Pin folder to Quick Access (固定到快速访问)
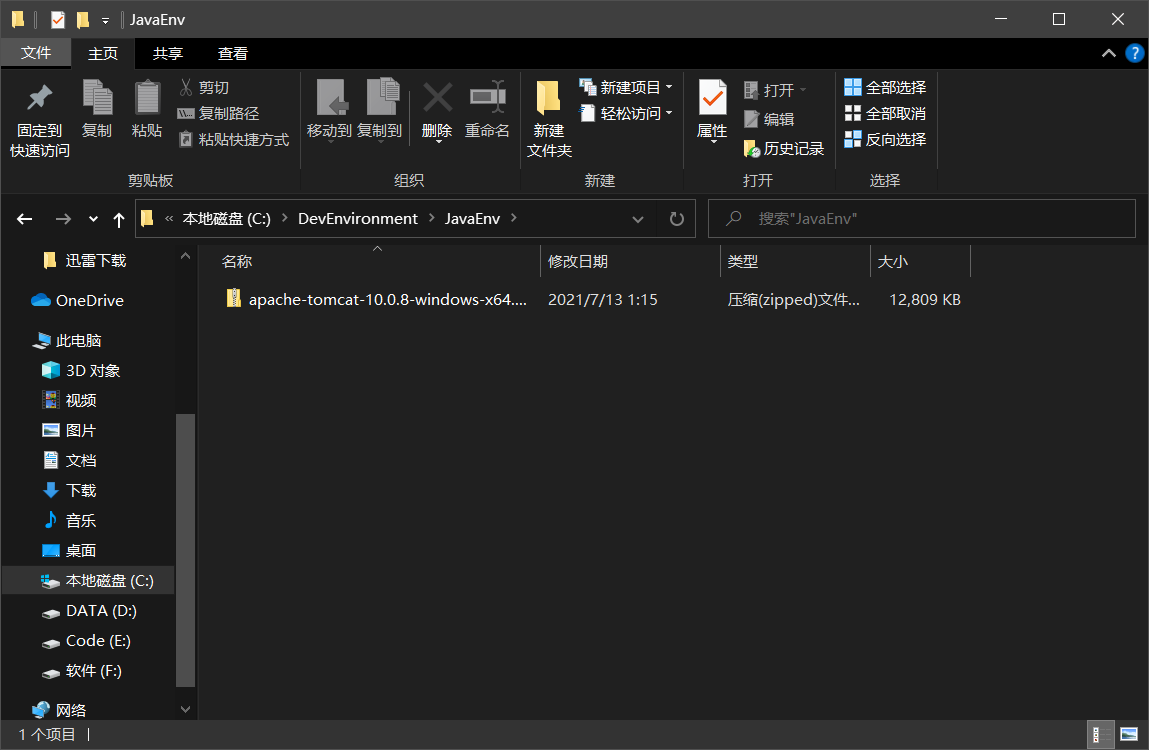 click(40, 120)
